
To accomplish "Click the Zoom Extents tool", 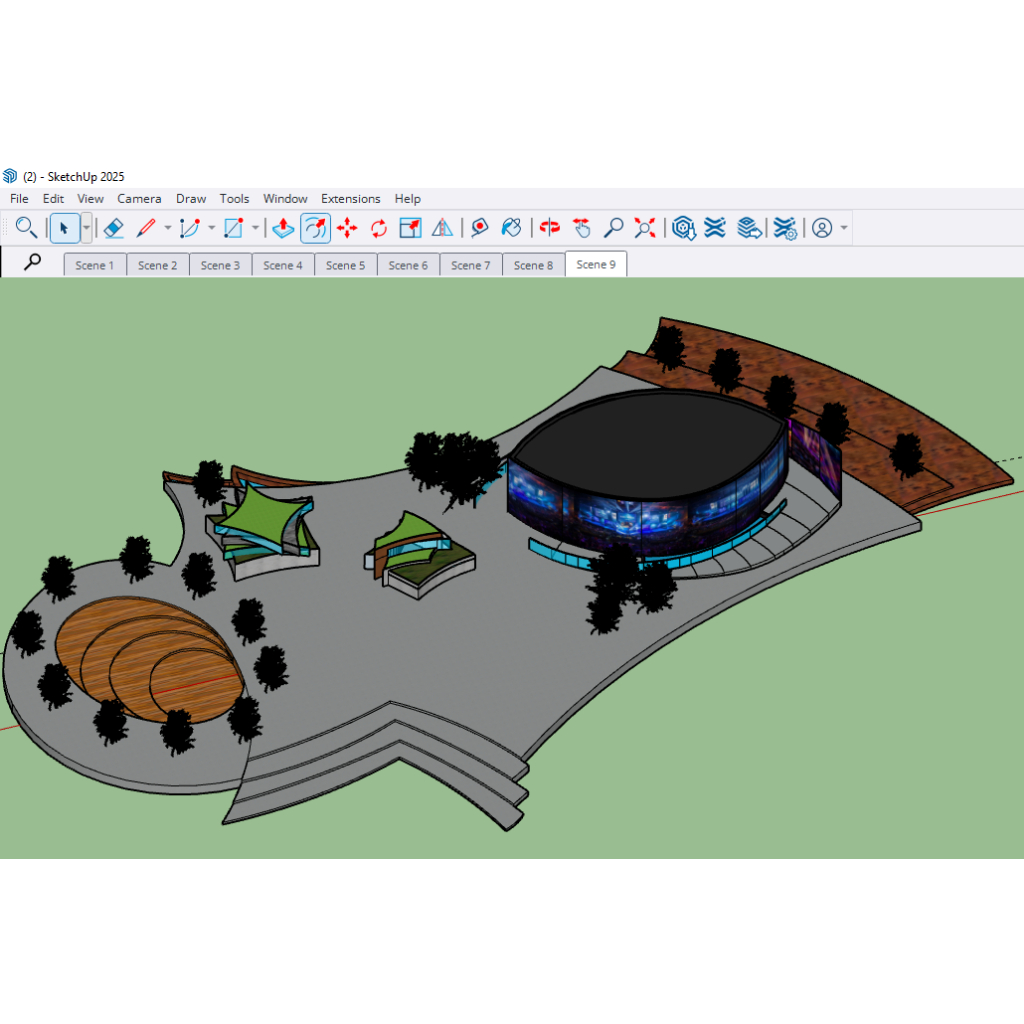I will coord(645,228).
